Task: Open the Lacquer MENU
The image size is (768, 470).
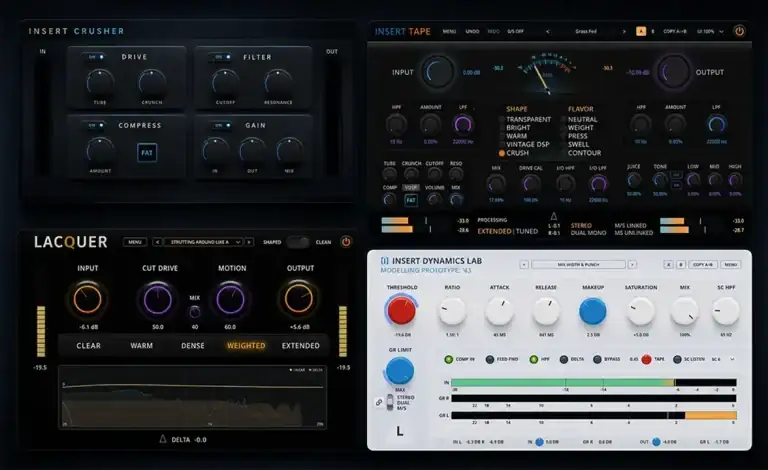Action: pos(135,242)
